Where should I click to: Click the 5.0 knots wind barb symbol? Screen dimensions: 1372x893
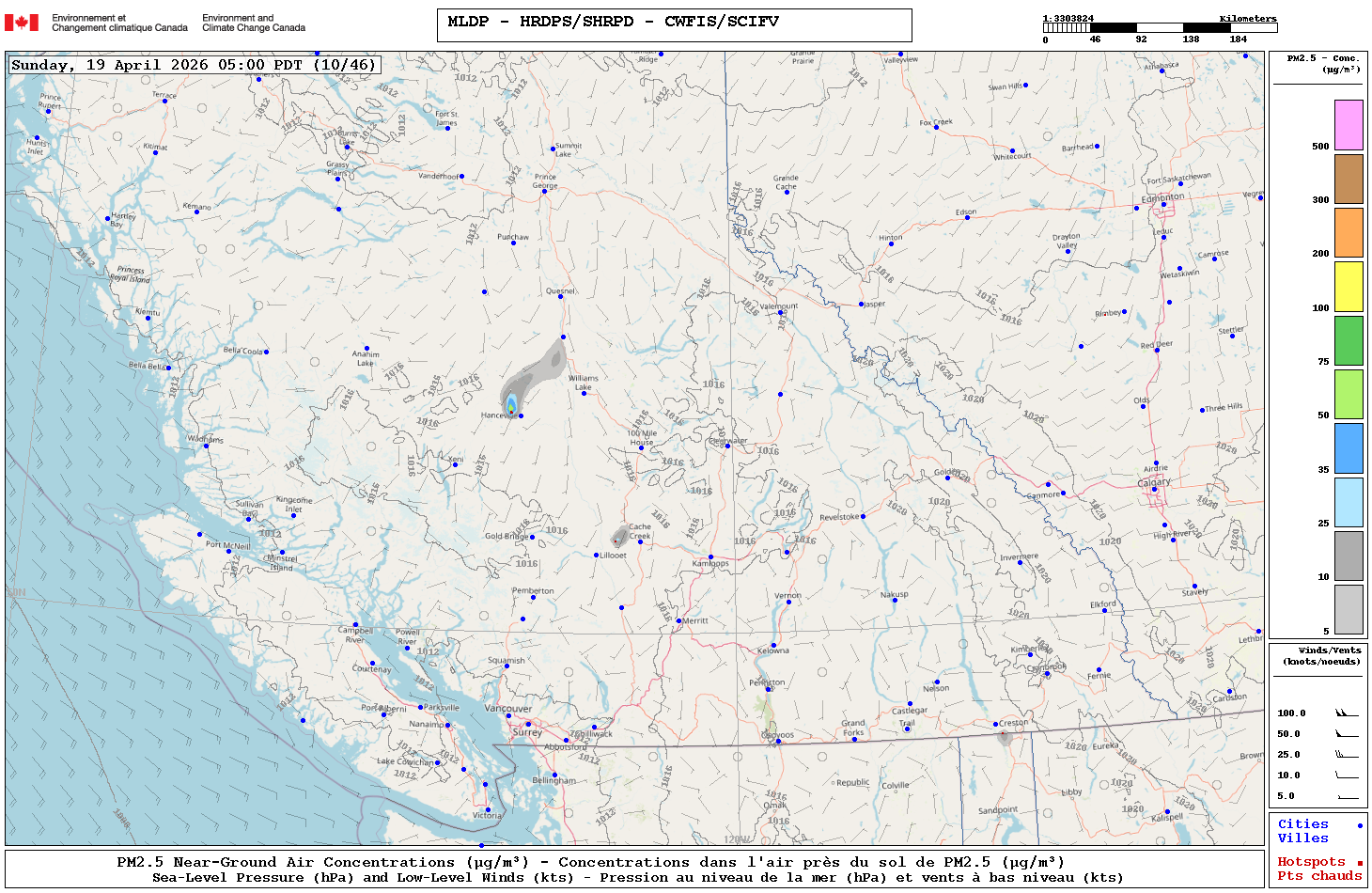[x=1347, y=796]
